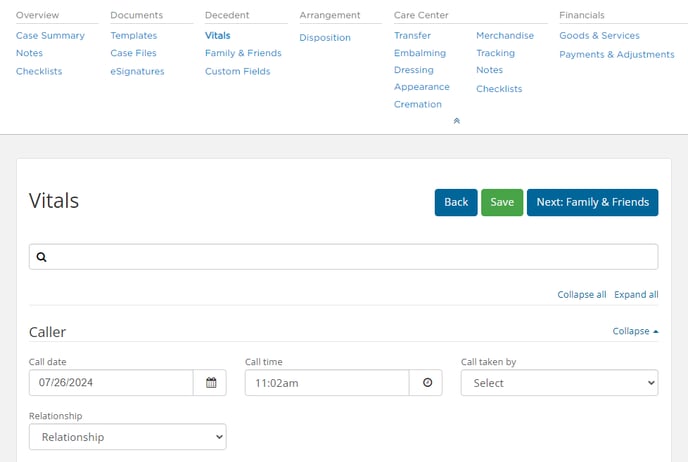Viewport: 688px width, 462px height.
Task: Click the Call time input field
Action: (x=327, y=383)
